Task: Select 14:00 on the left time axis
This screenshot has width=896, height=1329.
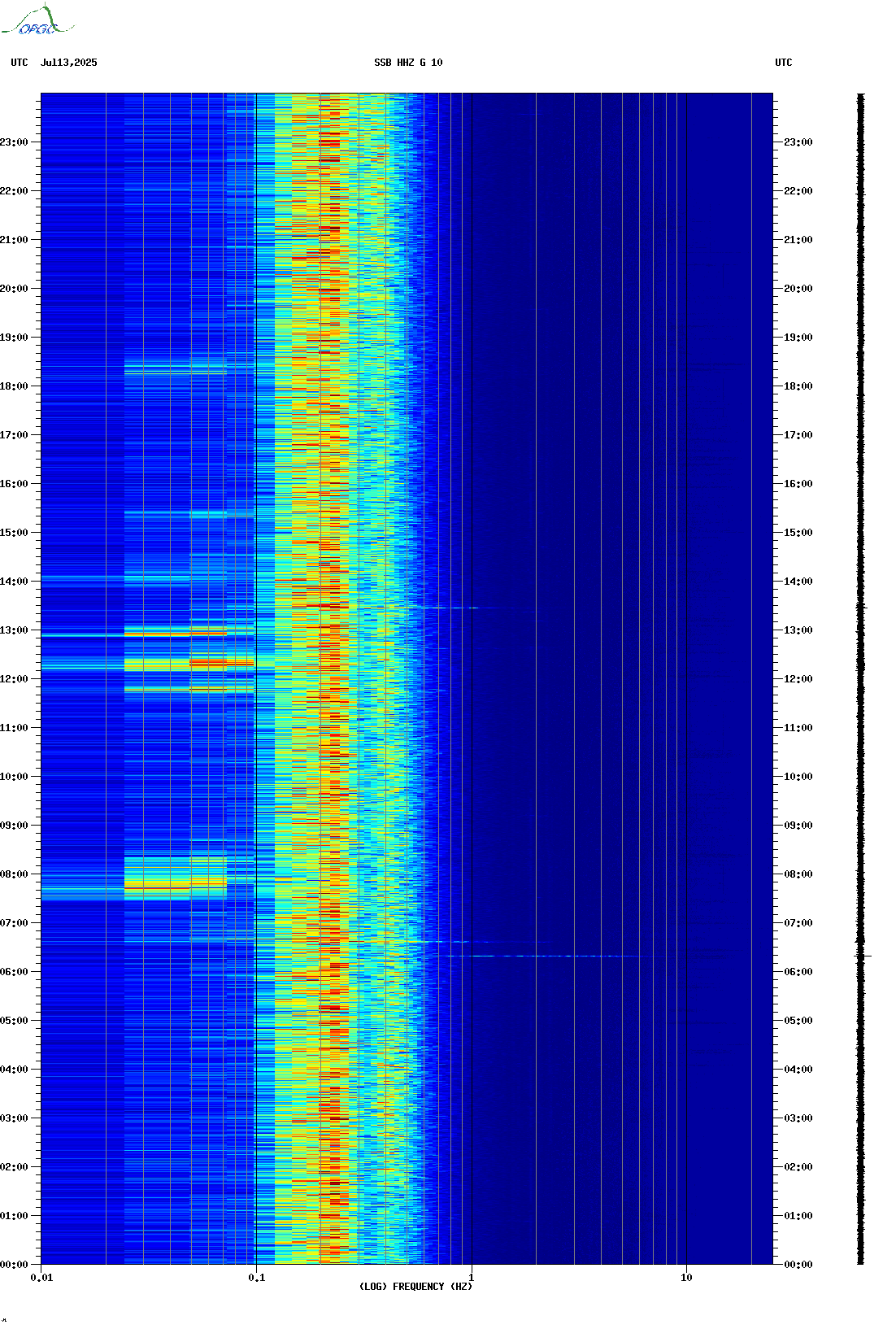Action: 14,582
